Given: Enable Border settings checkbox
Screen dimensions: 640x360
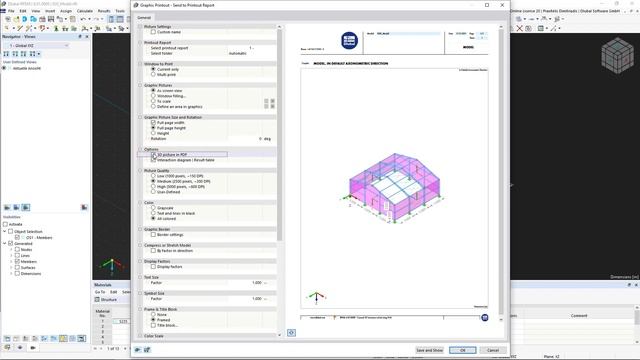Looking at the screenshot, I should point(153,235).
